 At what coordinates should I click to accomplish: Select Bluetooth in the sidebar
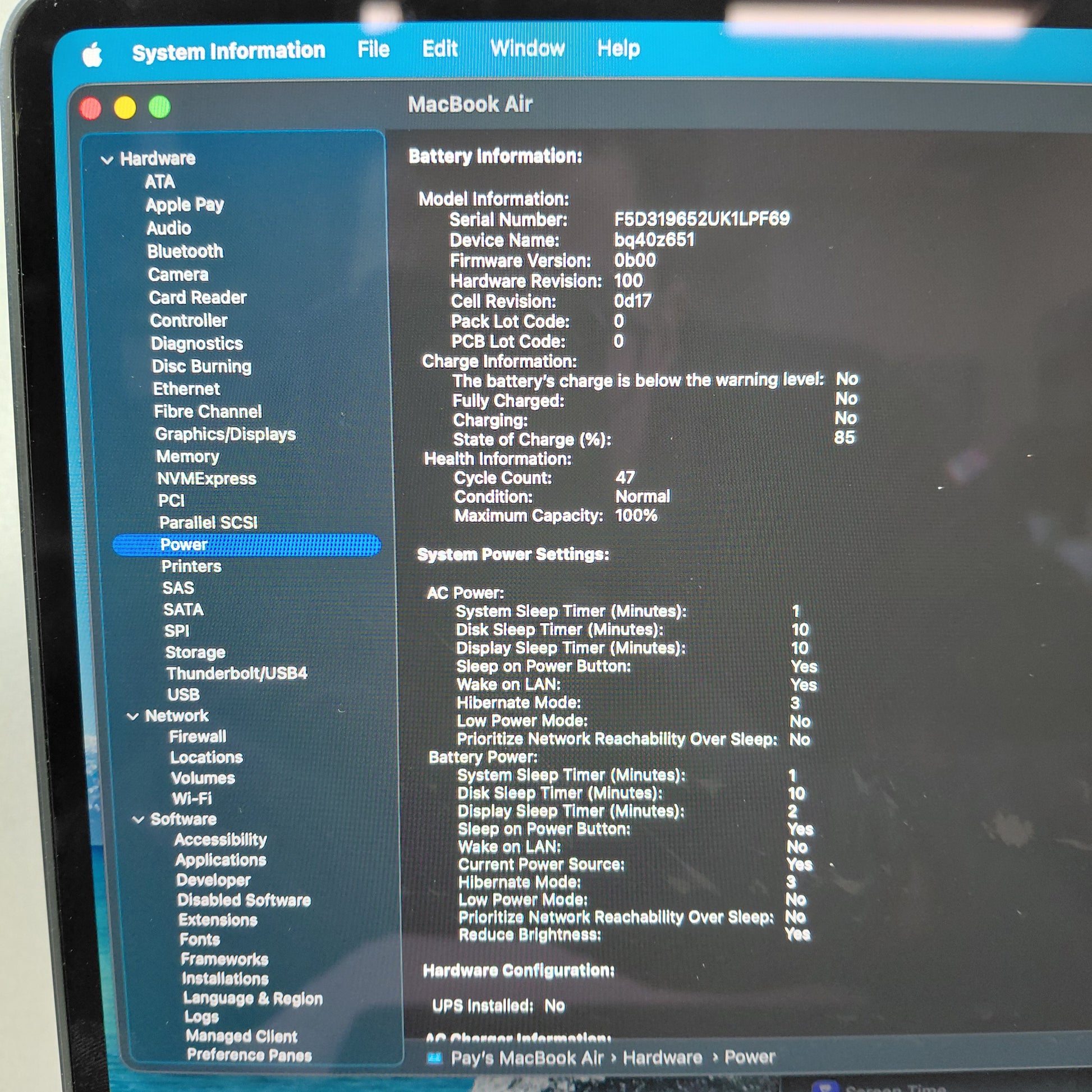pos(185,251)
